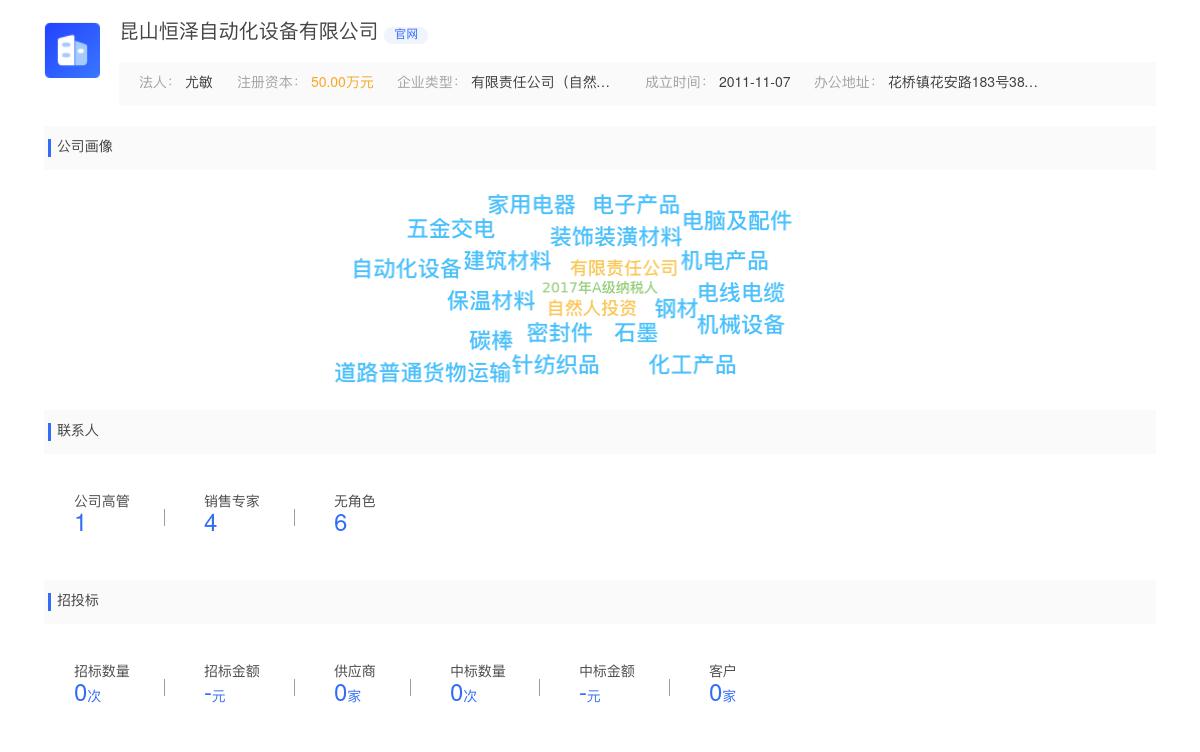
Task: Select registered capital value 50.00万元
Action: pyautogui.click(x=342, y=83)
